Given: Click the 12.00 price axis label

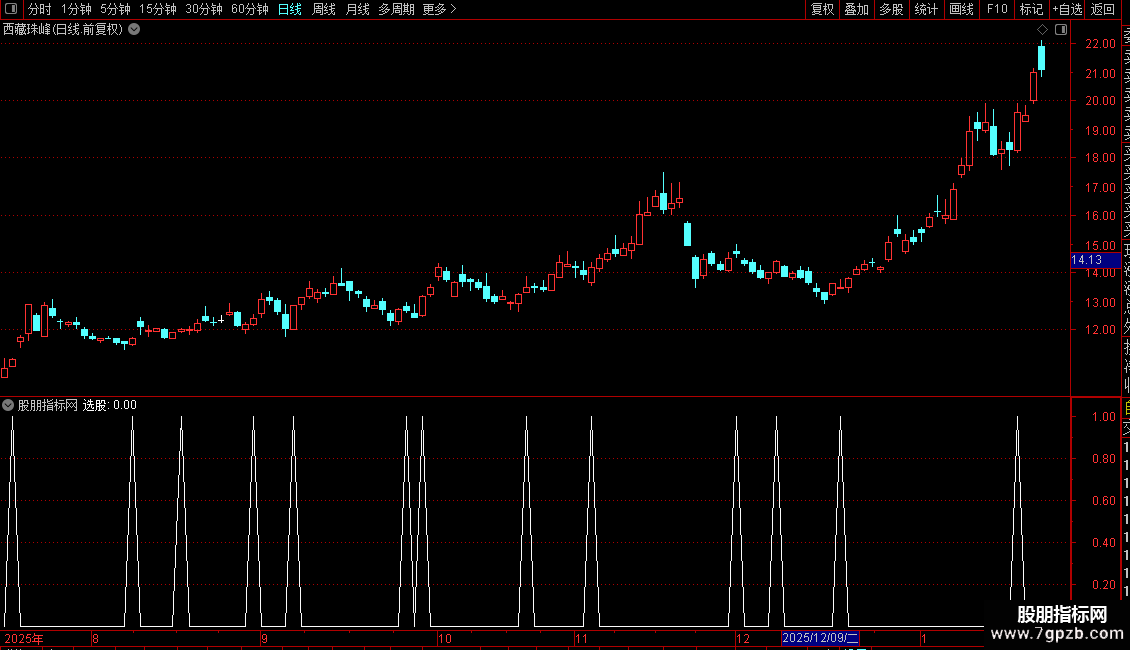Looking at the screenshot, I should pos(1100,330).
